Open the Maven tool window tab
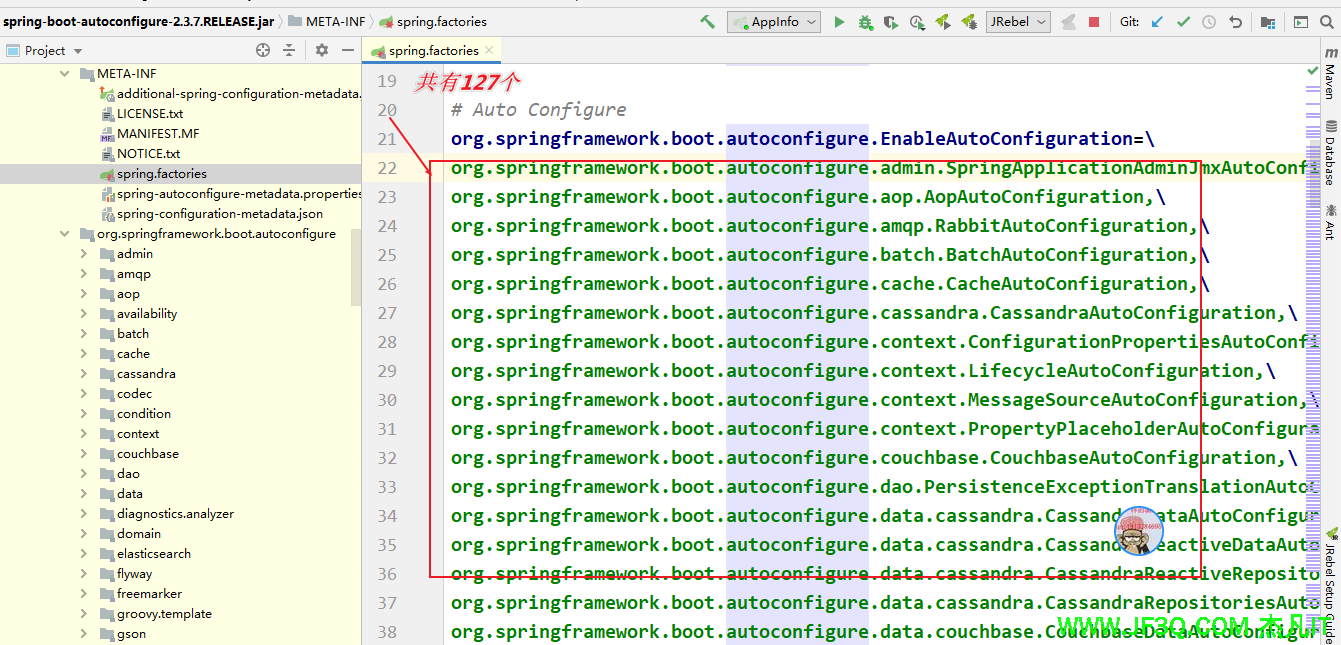The image size is (1341, 645). [1330, 81]
